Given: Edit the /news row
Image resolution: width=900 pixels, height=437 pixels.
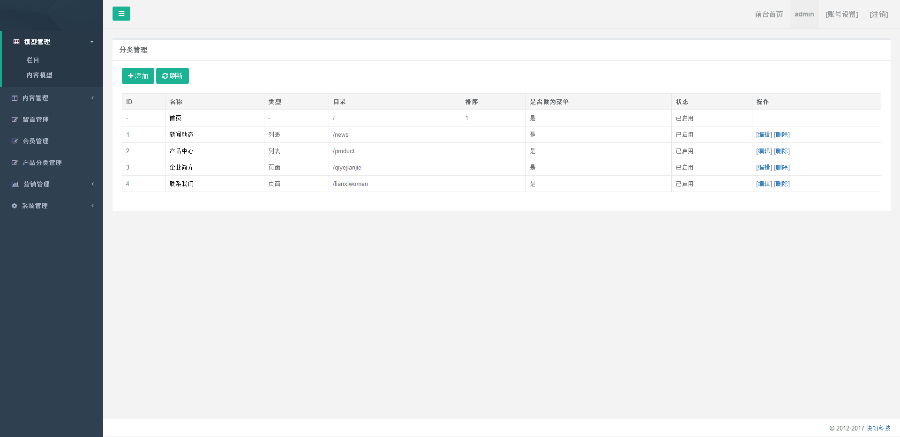Looking at the screenshot, I should pyautogui.click(x=764, y=135).
